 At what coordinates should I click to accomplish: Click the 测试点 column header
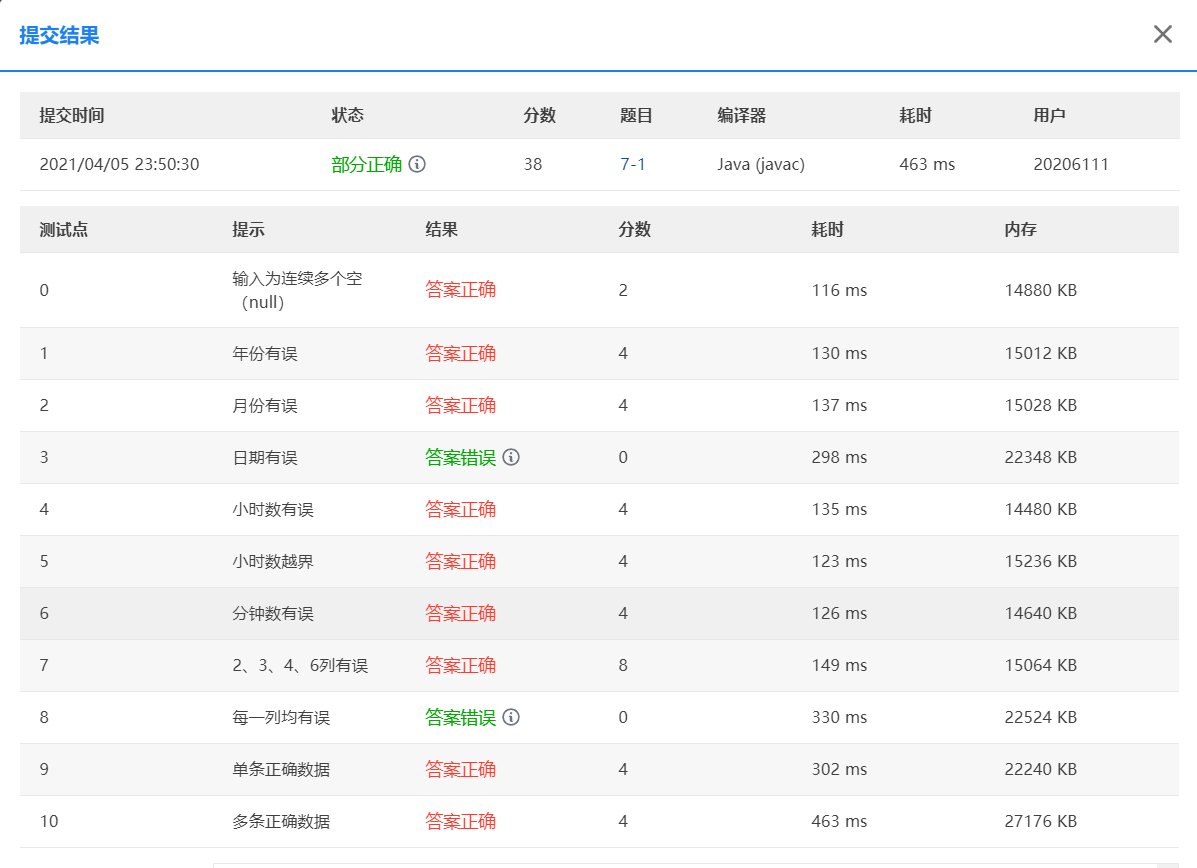(64, 229)
